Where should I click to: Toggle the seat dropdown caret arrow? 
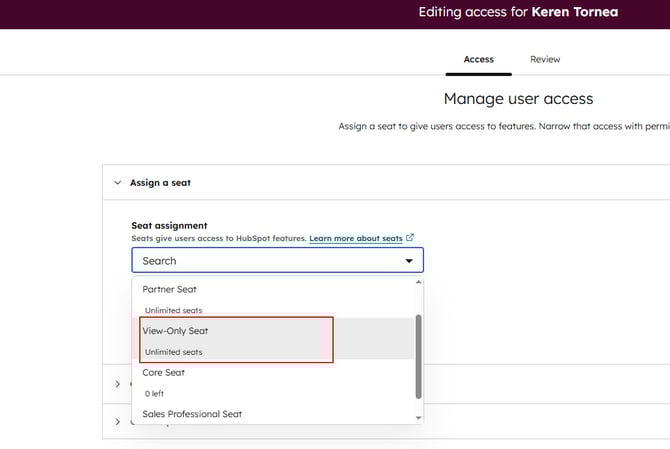409,261
